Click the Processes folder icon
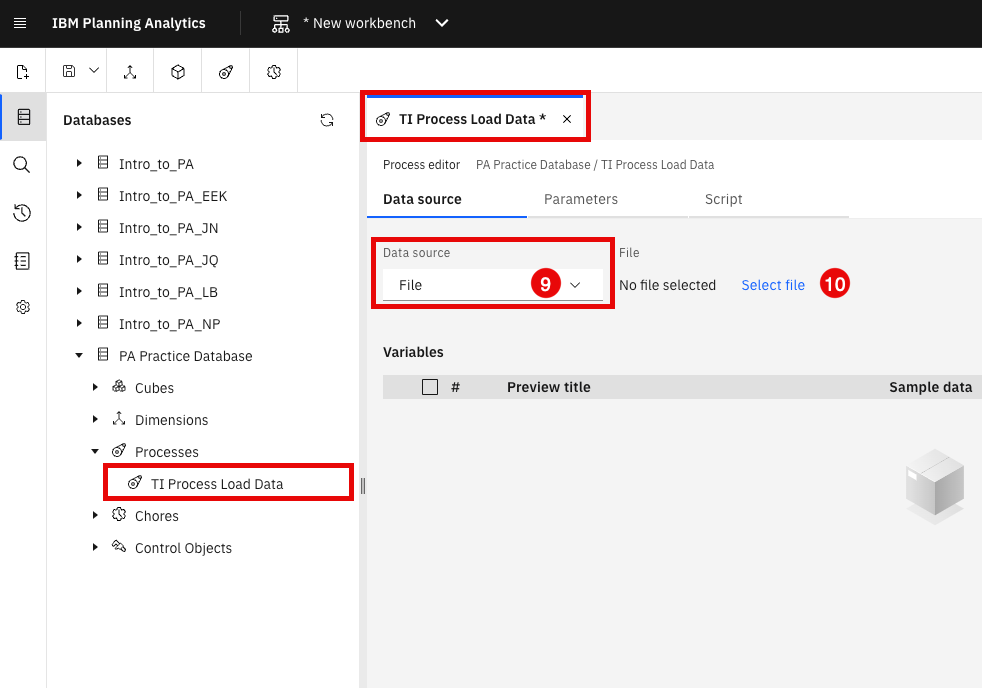Image resolution: width=982 pixels, height=688 pixels. tap(119, 451)
